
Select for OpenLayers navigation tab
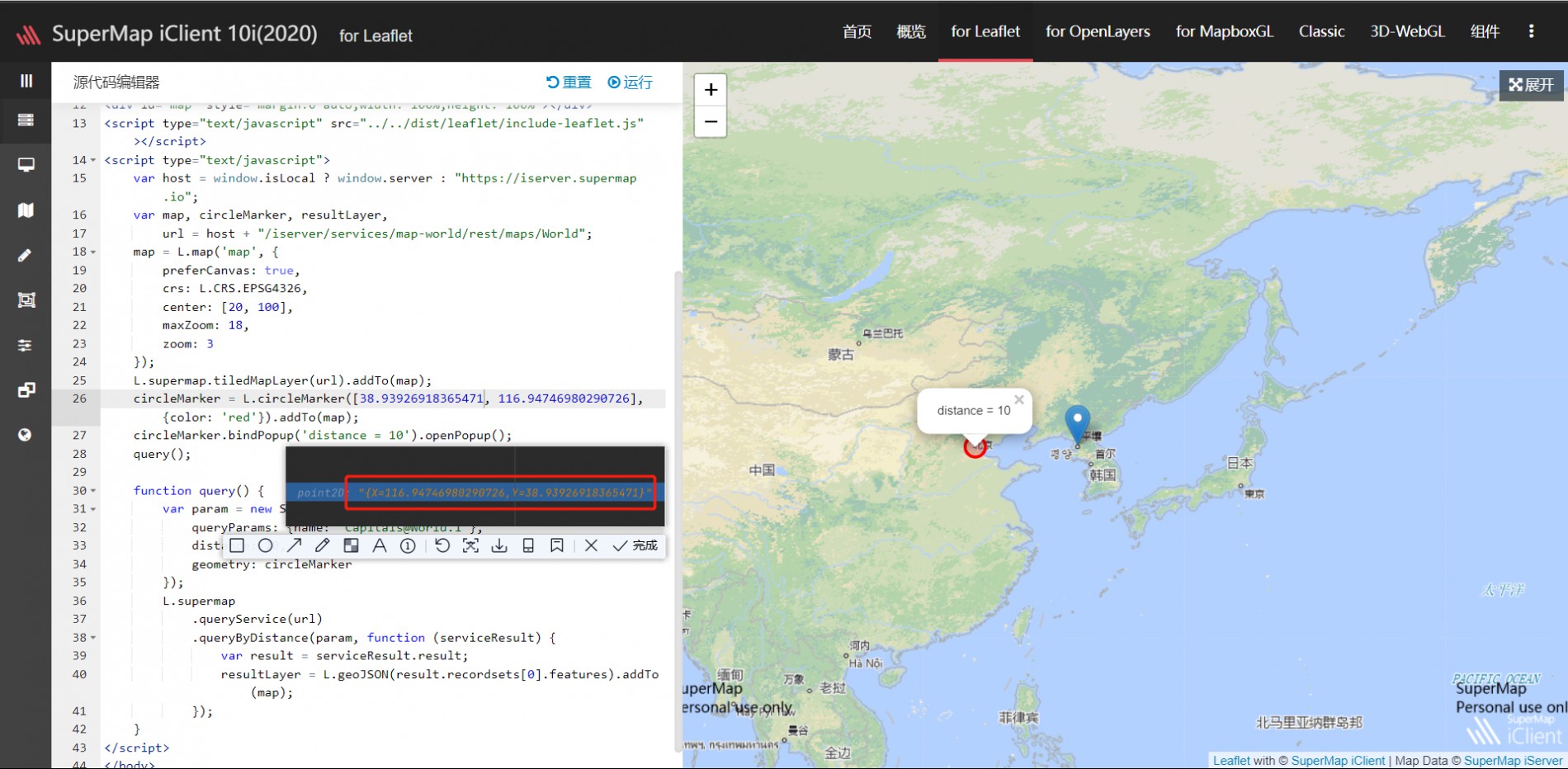[x=1098, y=31]
